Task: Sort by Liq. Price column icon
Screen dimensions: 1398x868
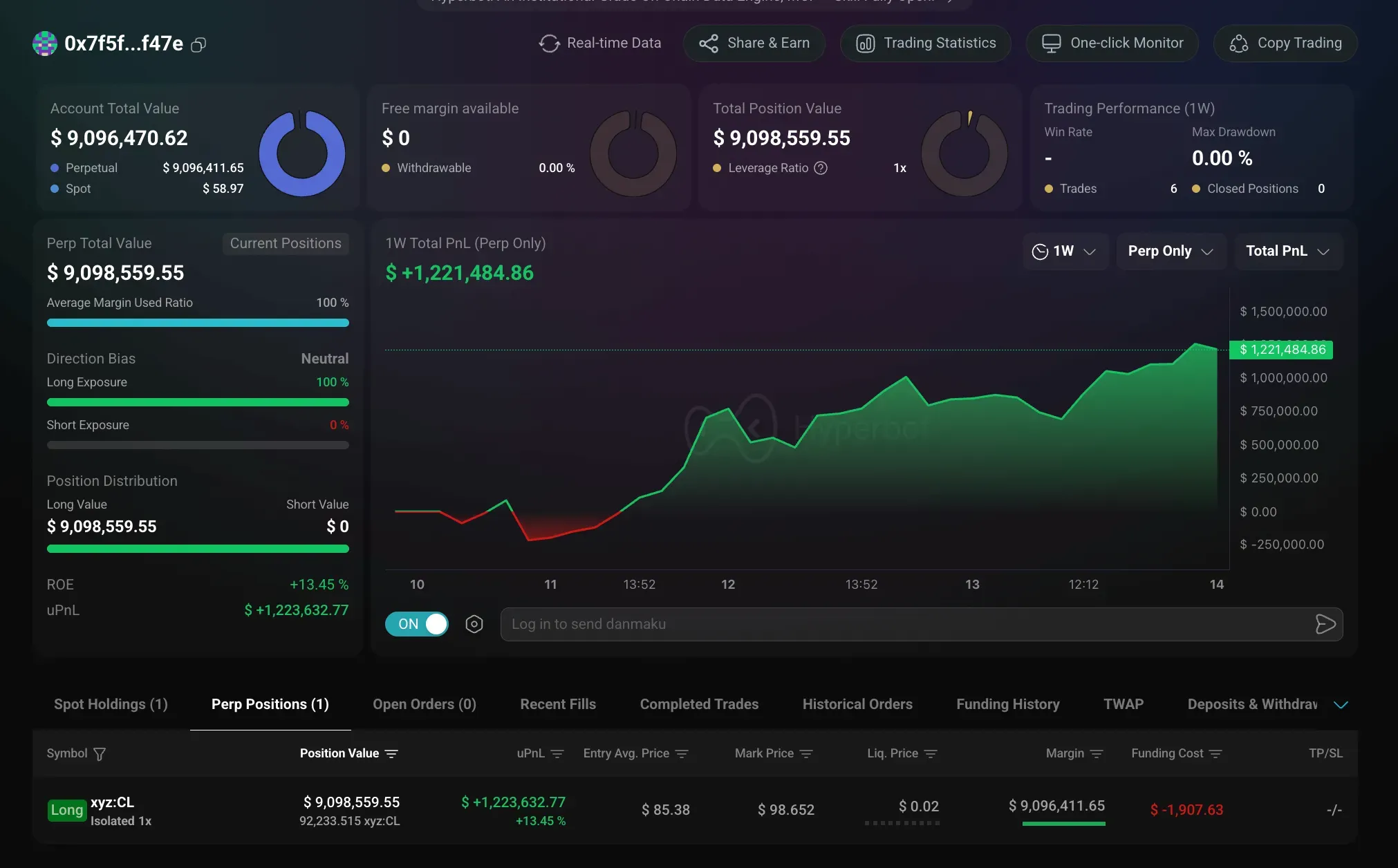Action: point(931,754)
